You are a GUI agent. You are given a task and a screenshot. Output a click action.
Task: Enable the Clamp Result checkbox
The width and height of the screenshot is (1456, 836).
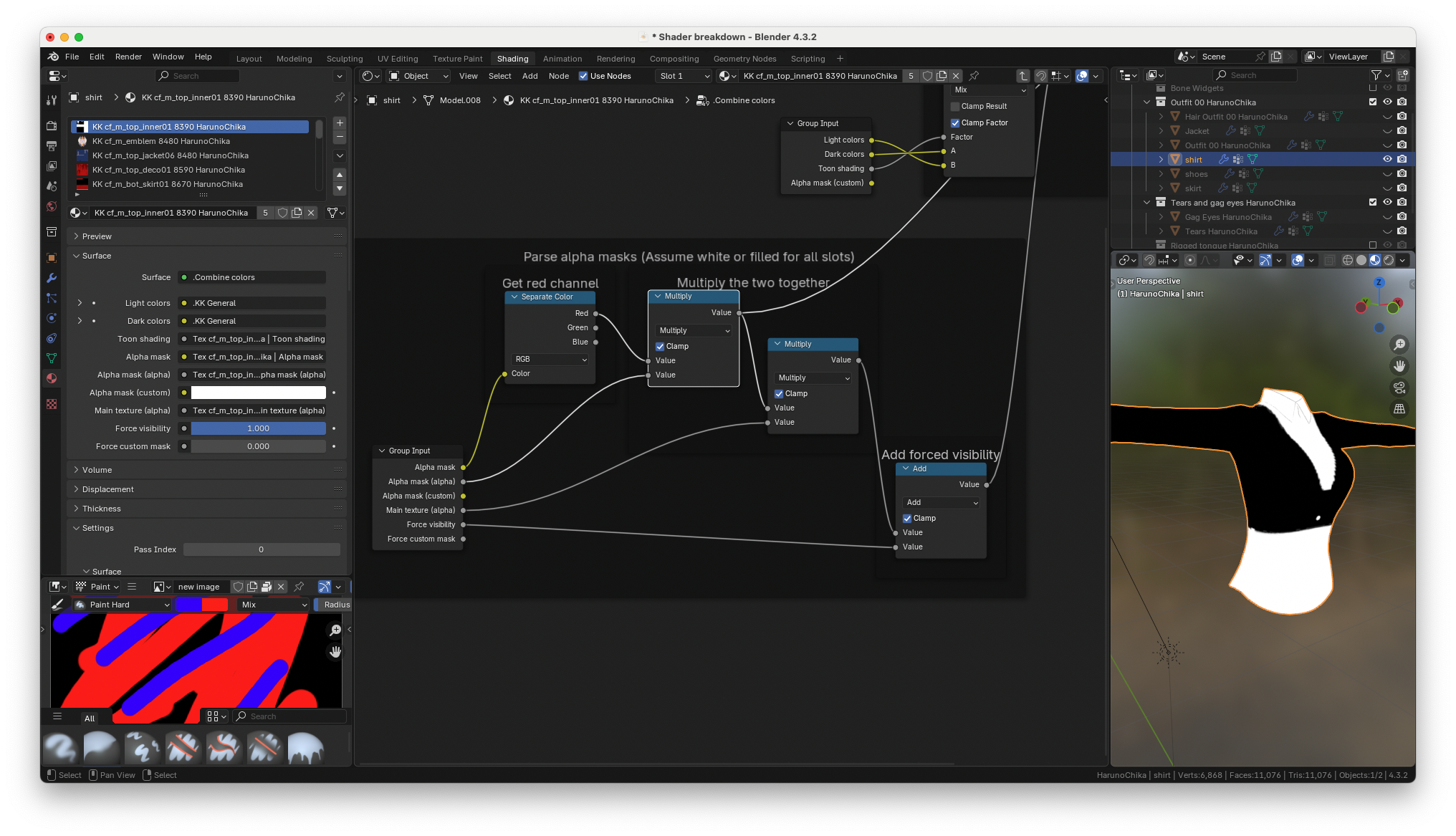point(955,106)
